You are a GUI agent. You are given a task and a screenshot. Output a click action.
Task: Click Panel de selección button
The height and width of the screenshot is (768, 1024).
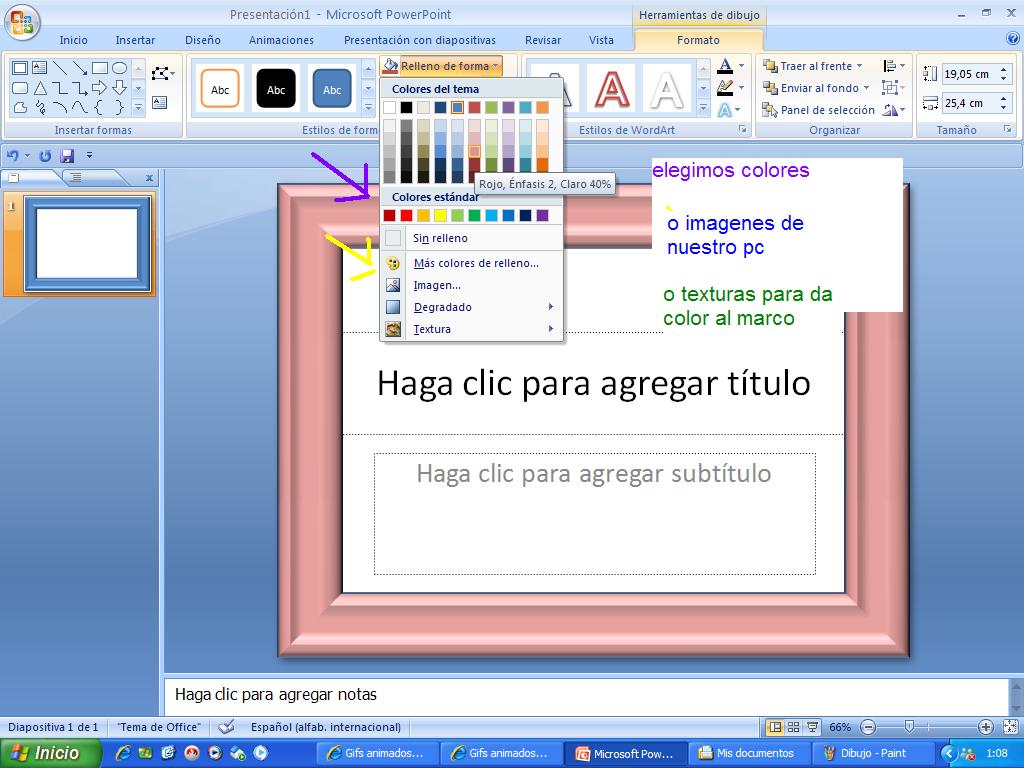[818, 110]
